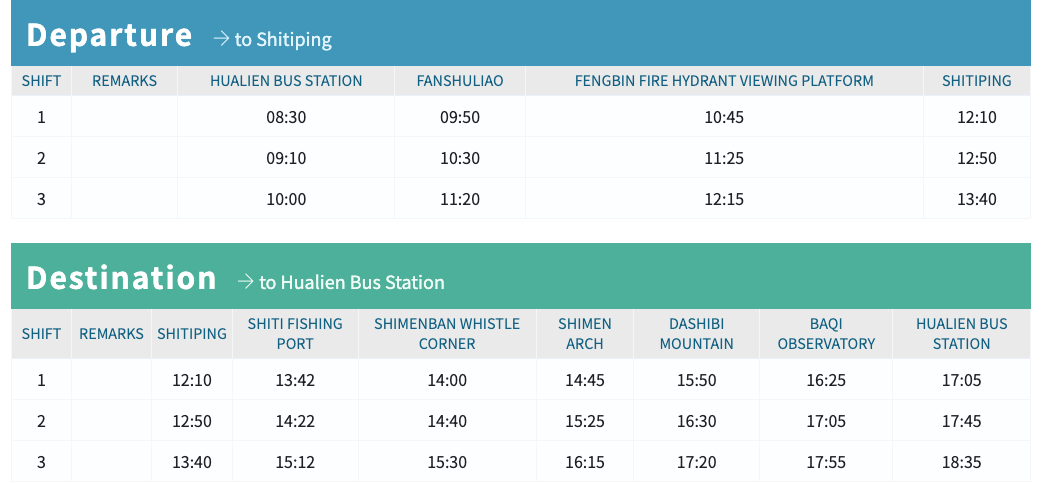Click the 12:15 Fengbin viewing platform time
1043x483 pixels.
coord(724,199)
